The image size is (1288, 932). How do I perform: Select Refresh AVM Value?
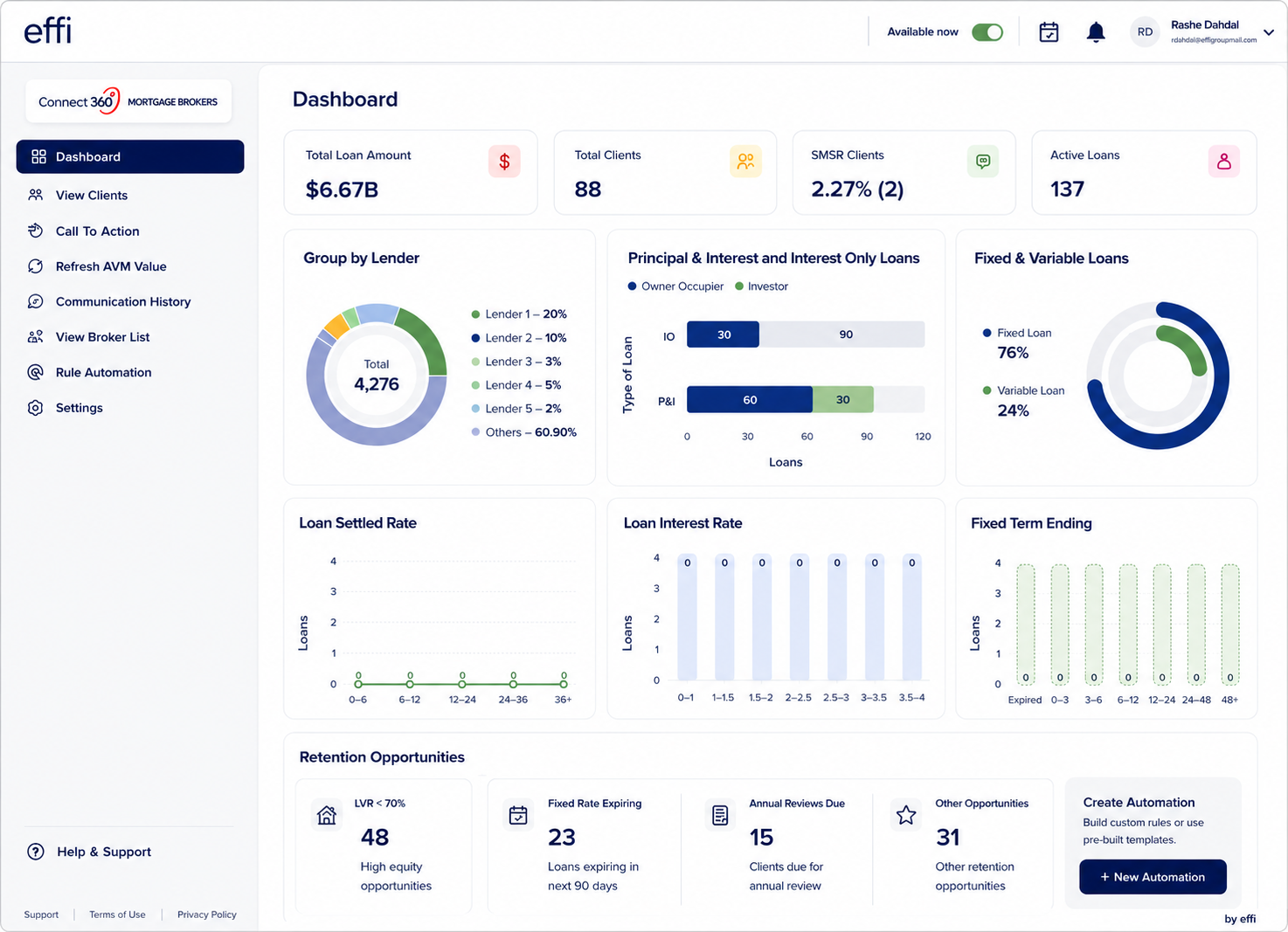[130, 266]
